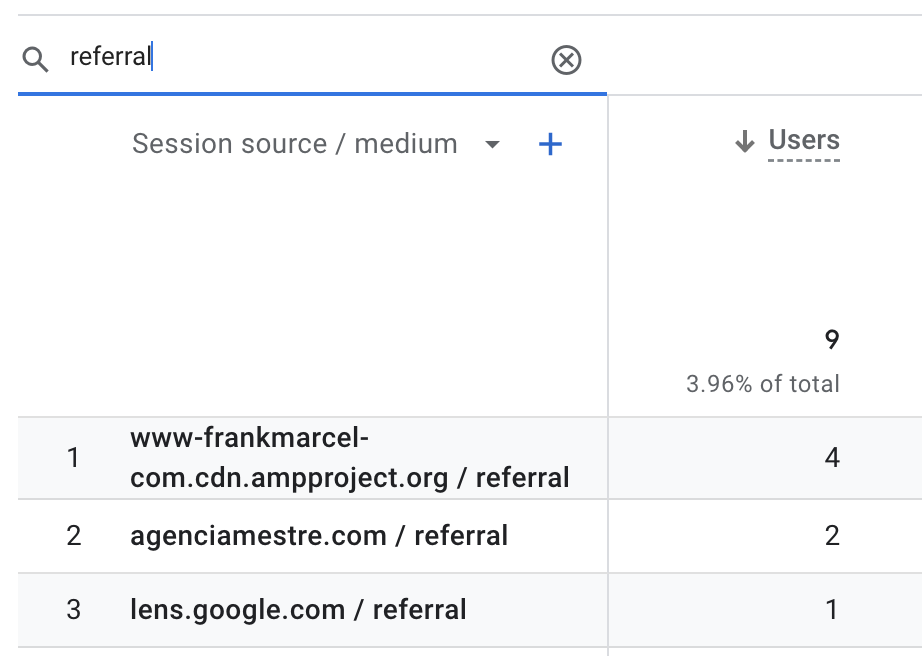Click Users value 1 for lens.google.com
Image resolution: width=922 pixels, height=656 pixels.
[832, 609]
